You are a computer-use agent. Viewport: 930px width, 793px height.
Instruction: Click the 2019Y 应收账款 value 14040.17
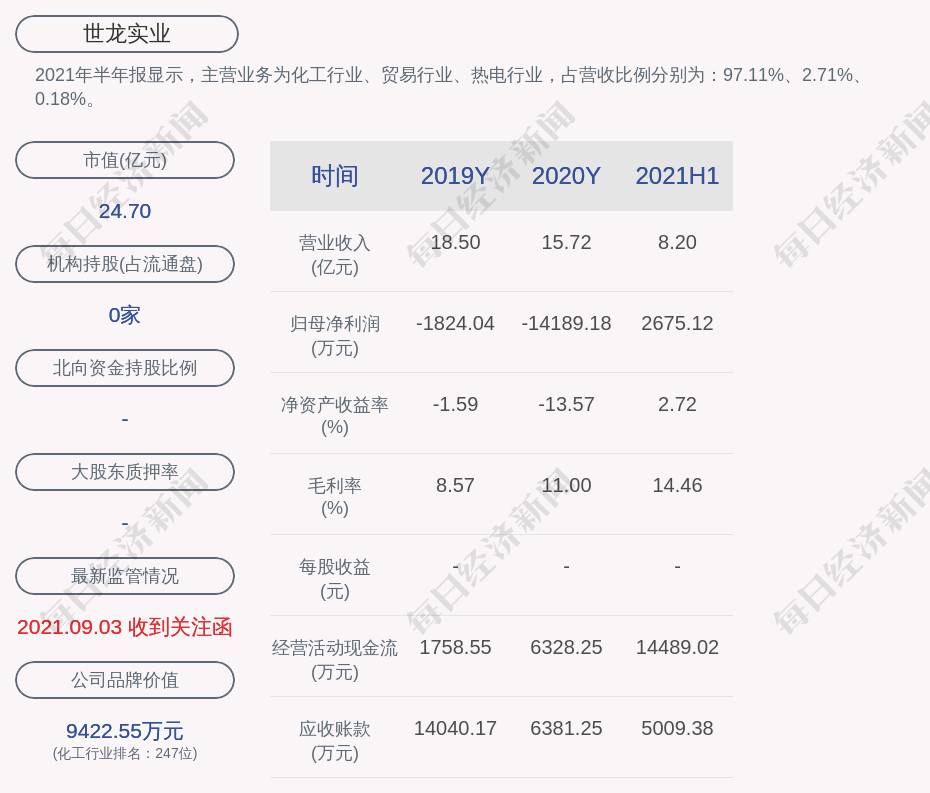click(x=455, y=729)
